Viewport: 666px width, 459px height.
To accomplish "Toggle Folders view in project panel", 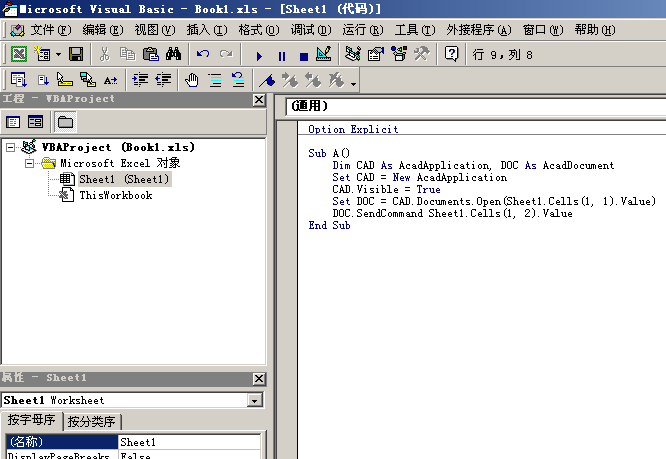I will pos(65,122).
